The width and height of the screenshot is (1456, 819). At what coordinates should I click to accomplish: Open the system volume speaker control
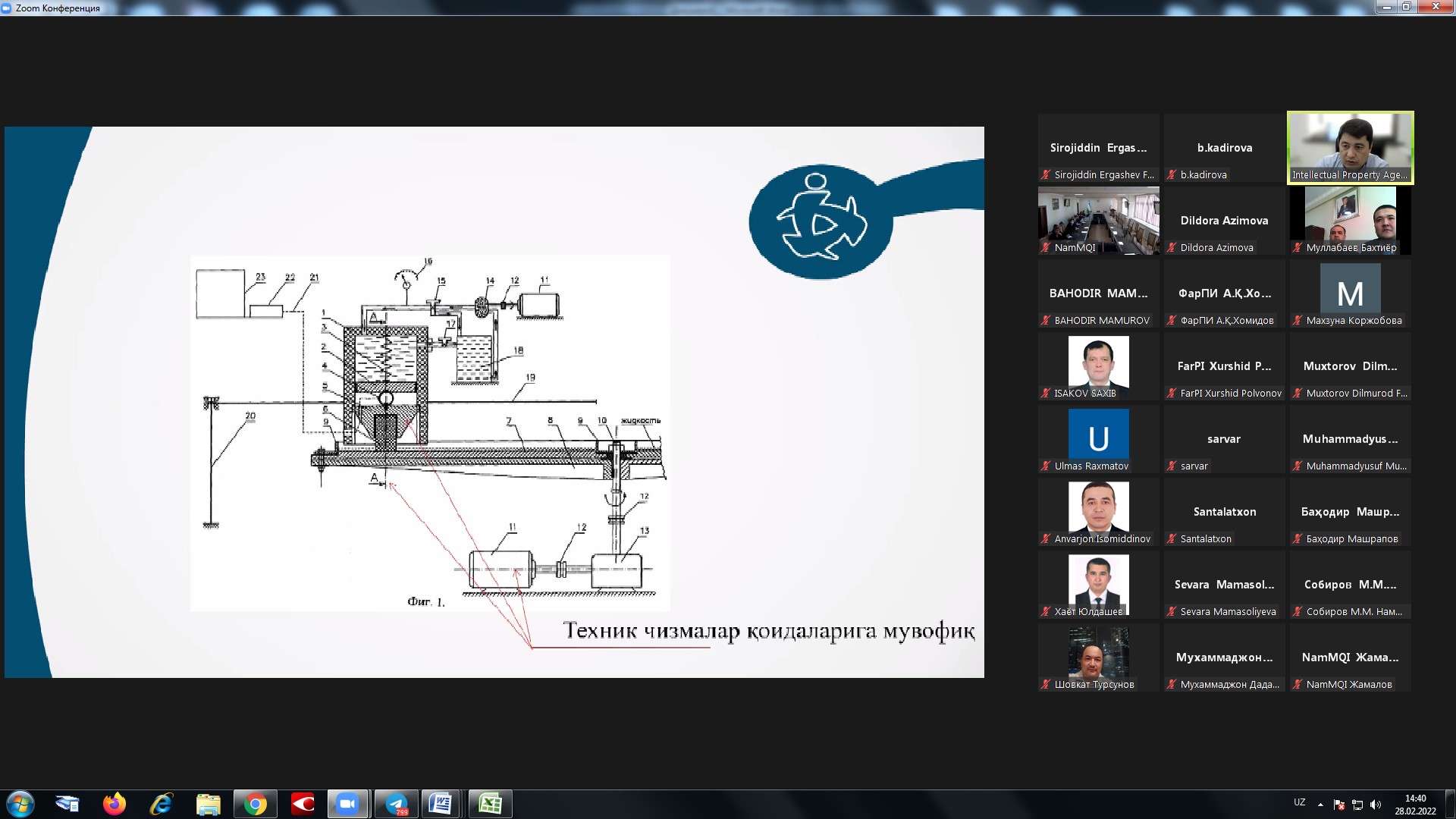1376,805
